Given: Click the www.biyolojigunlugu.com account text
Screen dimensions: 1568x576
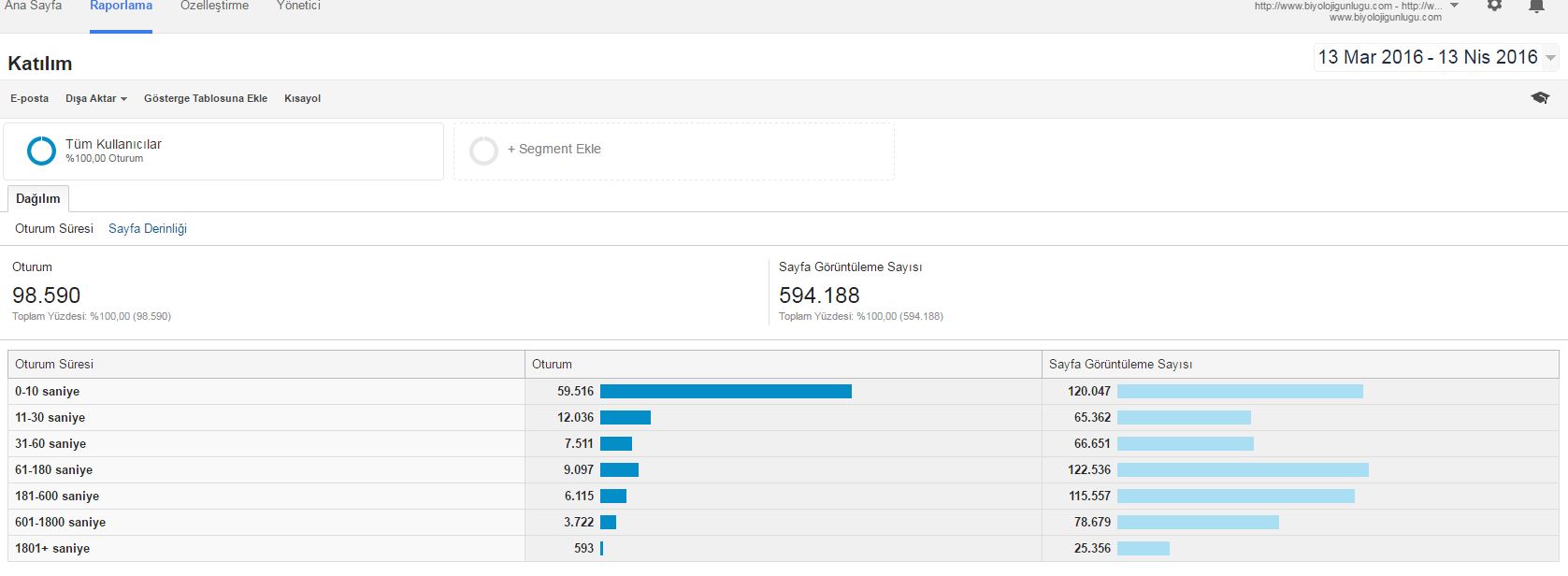Looking at the screenshot, I should [x=1385, y=17].
